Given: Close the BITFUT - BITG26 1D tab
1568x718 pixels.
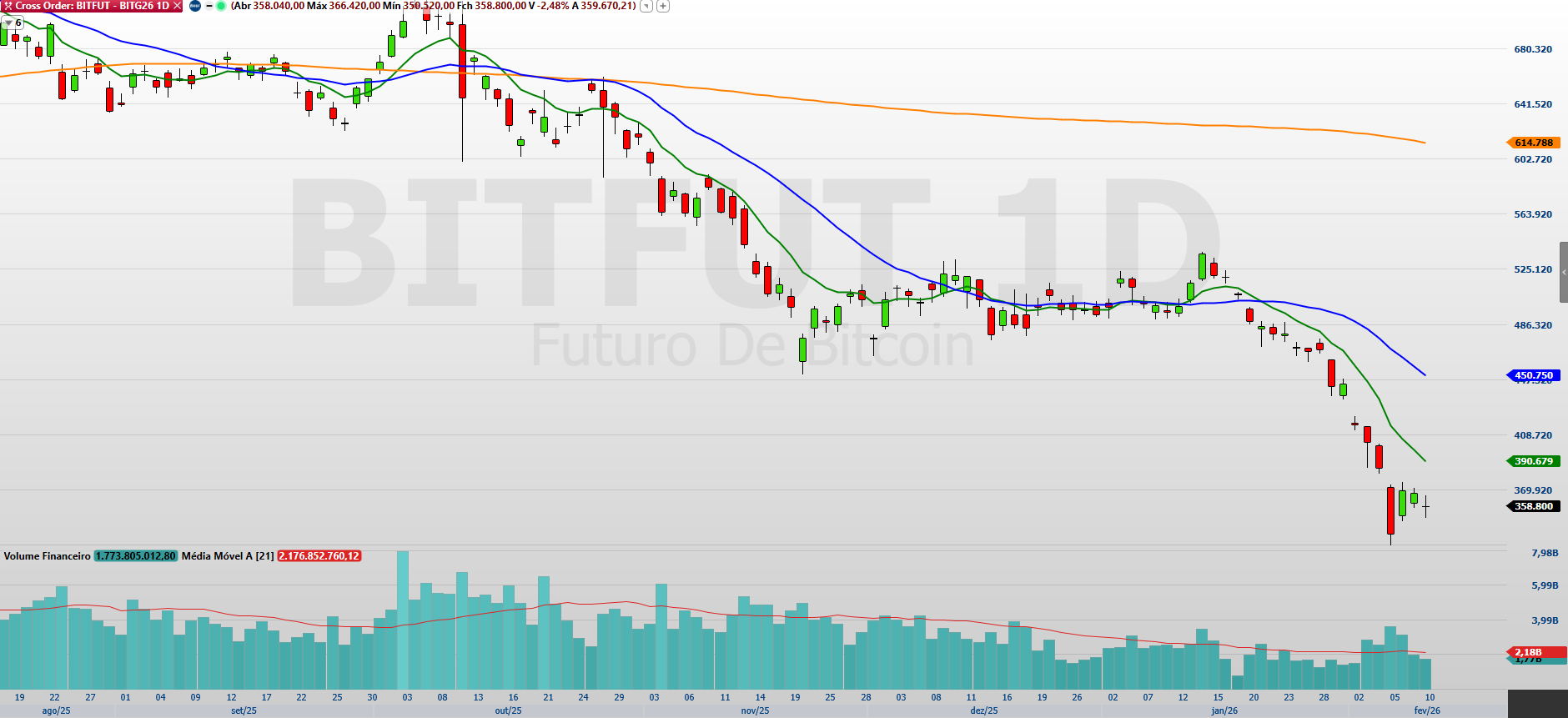Looking at the screenshot, I should coord(177,6).
